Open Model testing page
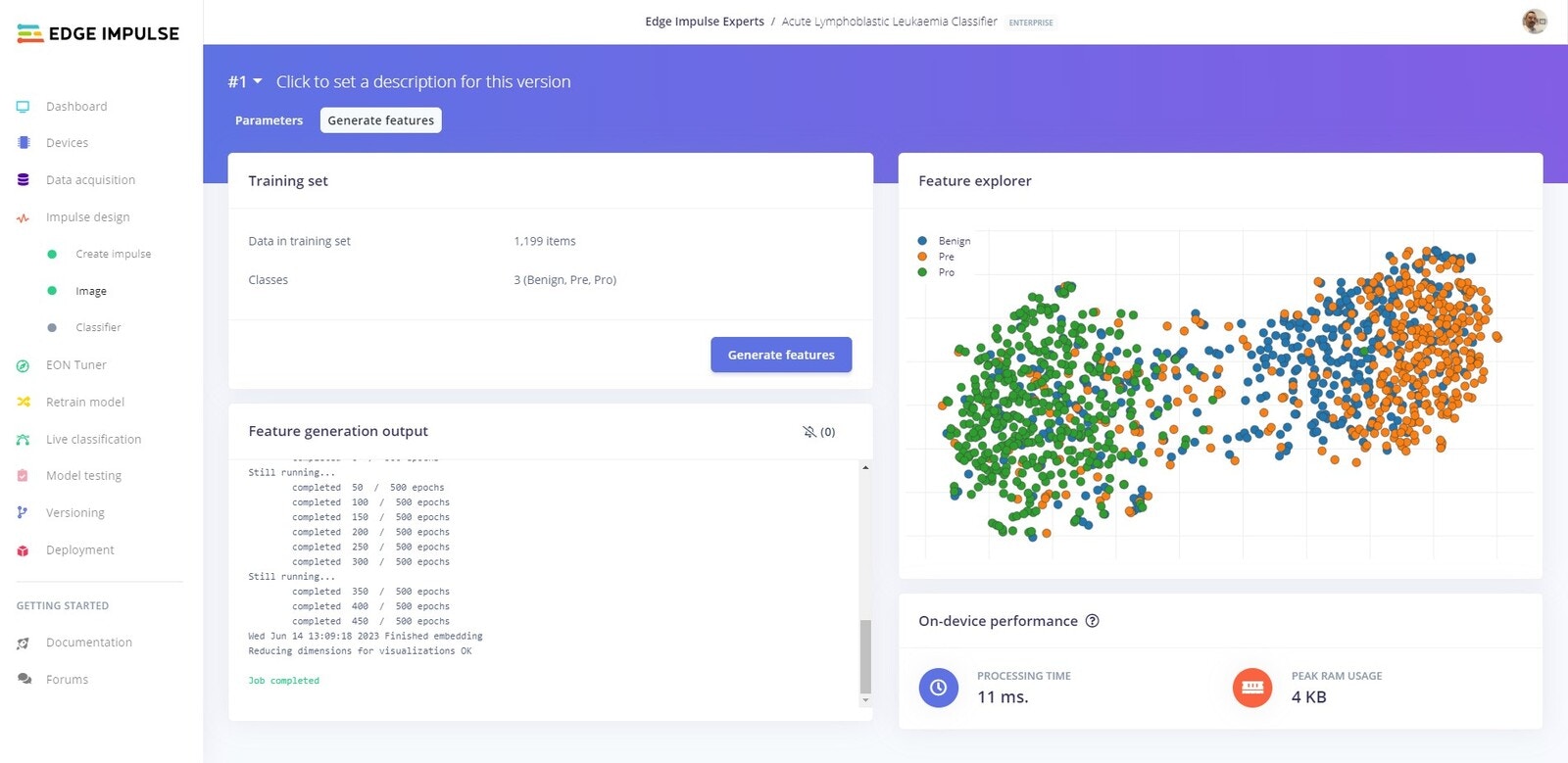 point(83,476)
